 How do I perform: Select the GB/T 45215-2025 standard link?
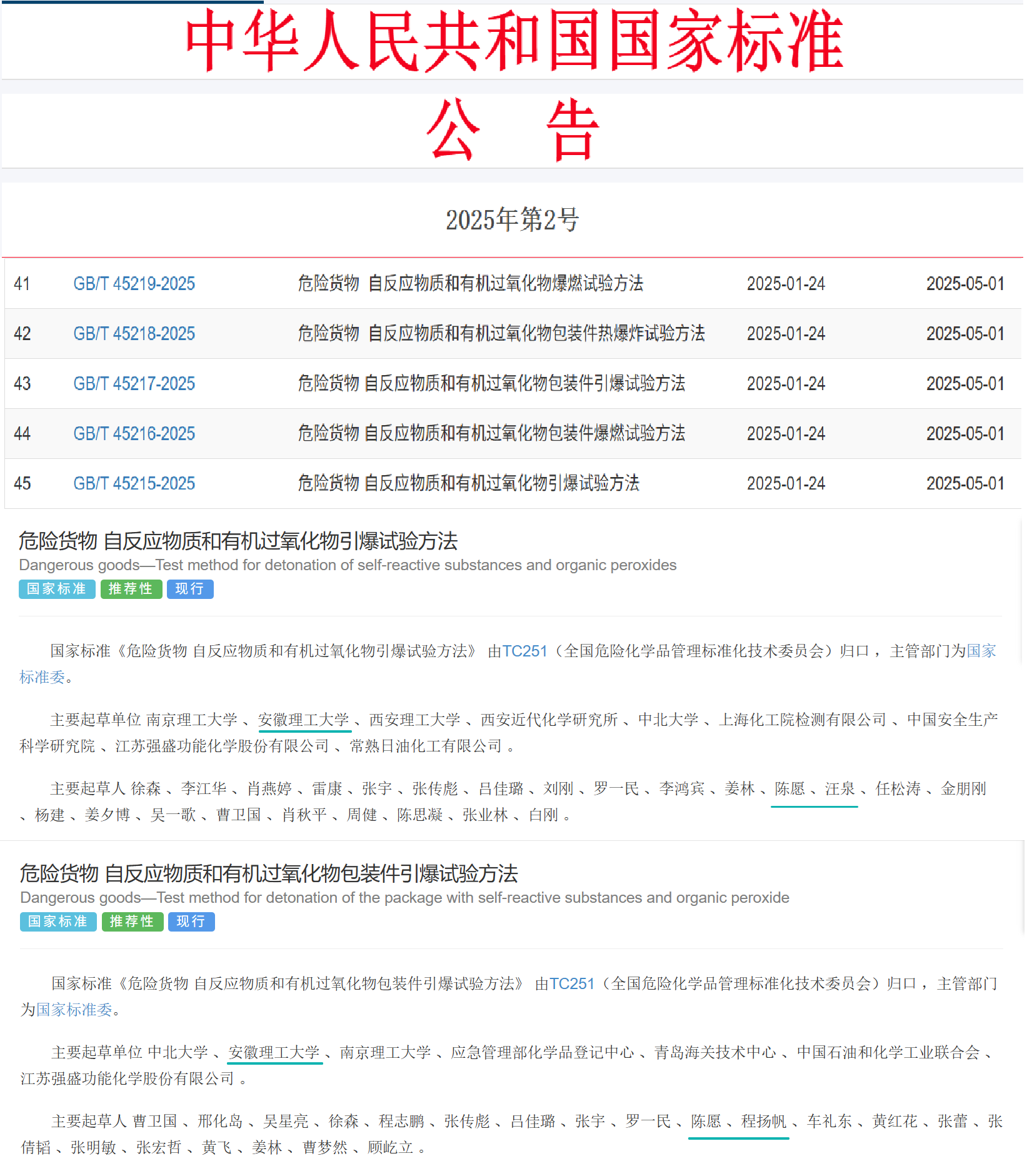[134, 484]
